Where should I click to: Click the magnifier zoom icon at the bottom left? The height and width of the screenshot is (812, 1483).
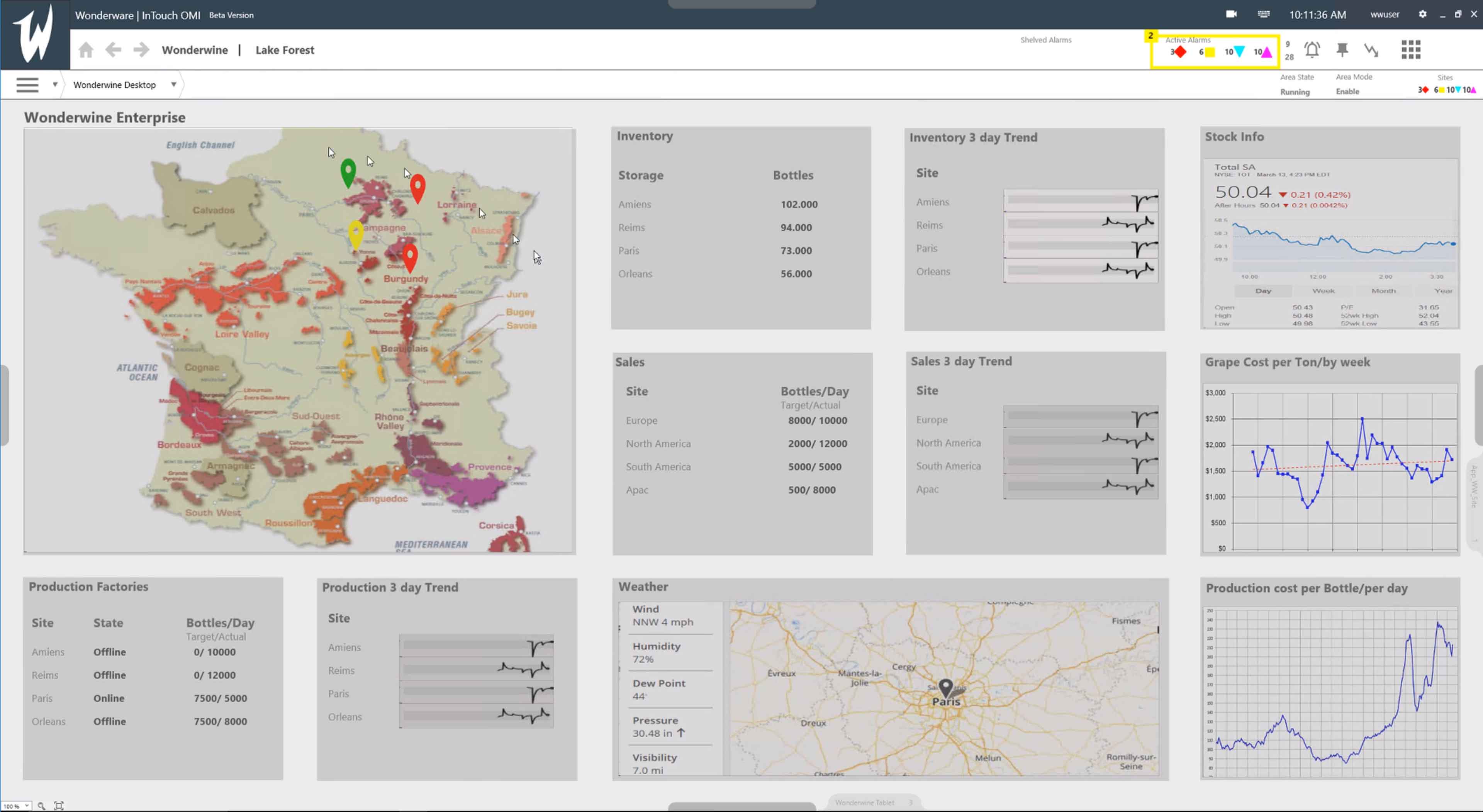(41, 806)
